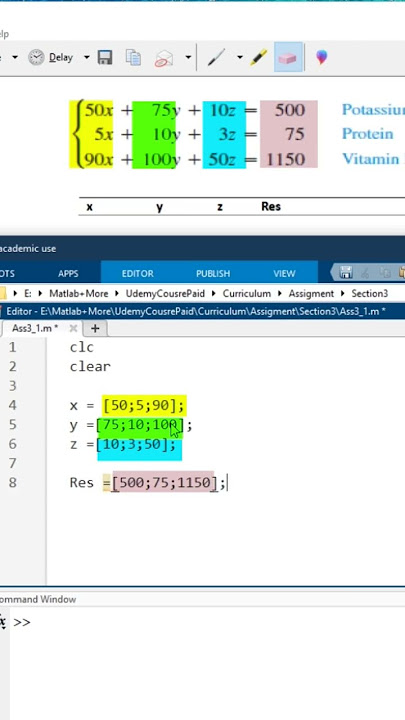Select the Pen tool in Snipping Tool
The height and width of the screenshot is (720, 405).
[216, 57]
